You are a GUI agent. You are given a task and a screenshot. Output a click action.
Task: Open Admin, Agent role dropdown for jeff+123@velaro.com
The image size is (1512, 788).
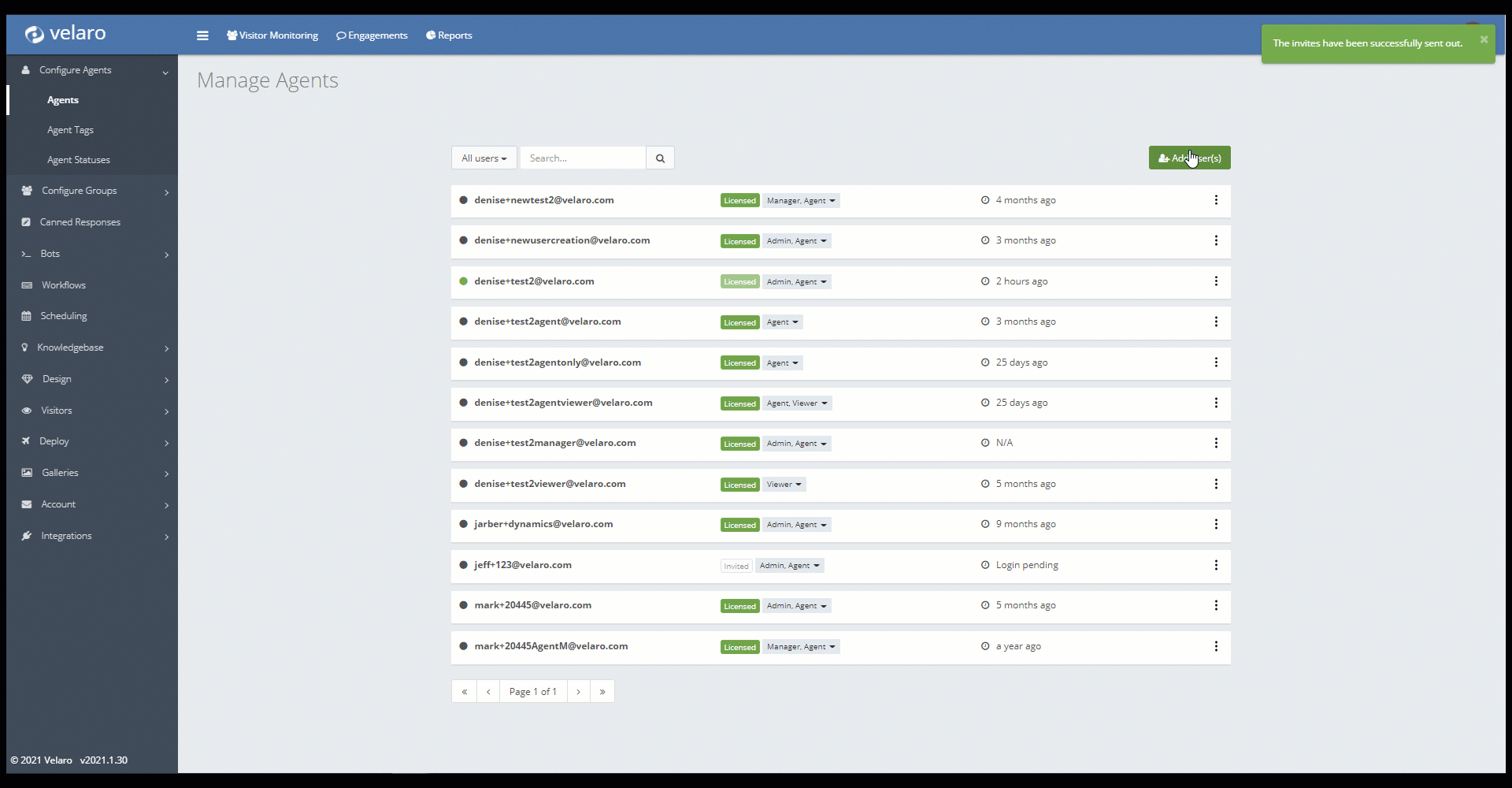pyautogui.click(x=789, y=566)
